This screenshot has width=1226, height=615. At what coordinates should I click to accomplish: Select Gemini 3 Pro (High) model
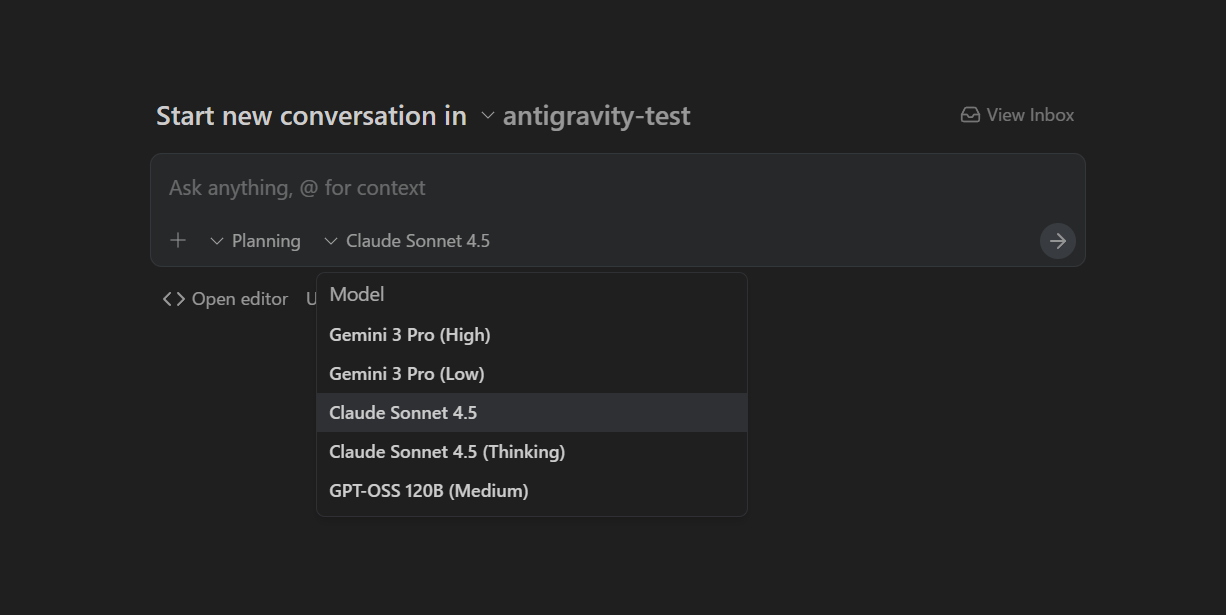410,335
